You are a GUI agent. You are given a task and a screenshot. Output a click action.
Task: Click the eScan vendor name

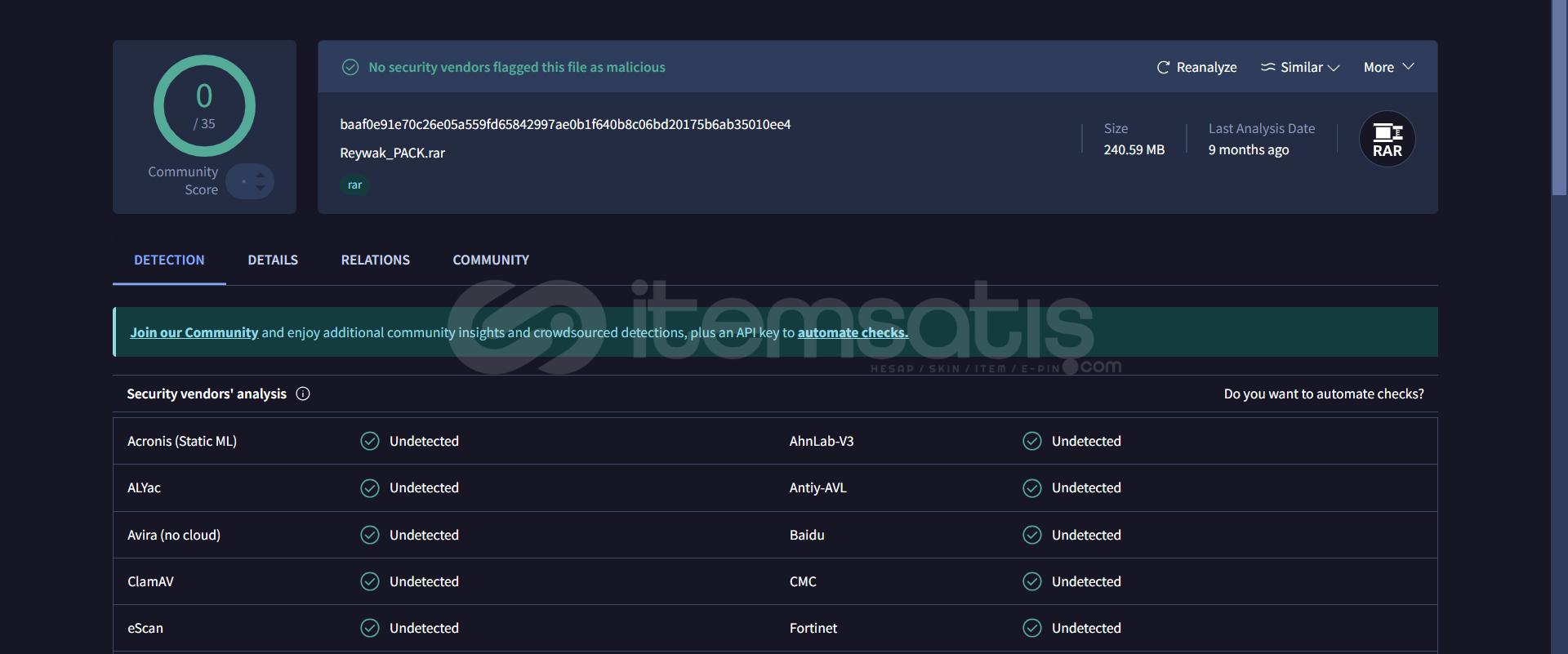click(145, 628)
